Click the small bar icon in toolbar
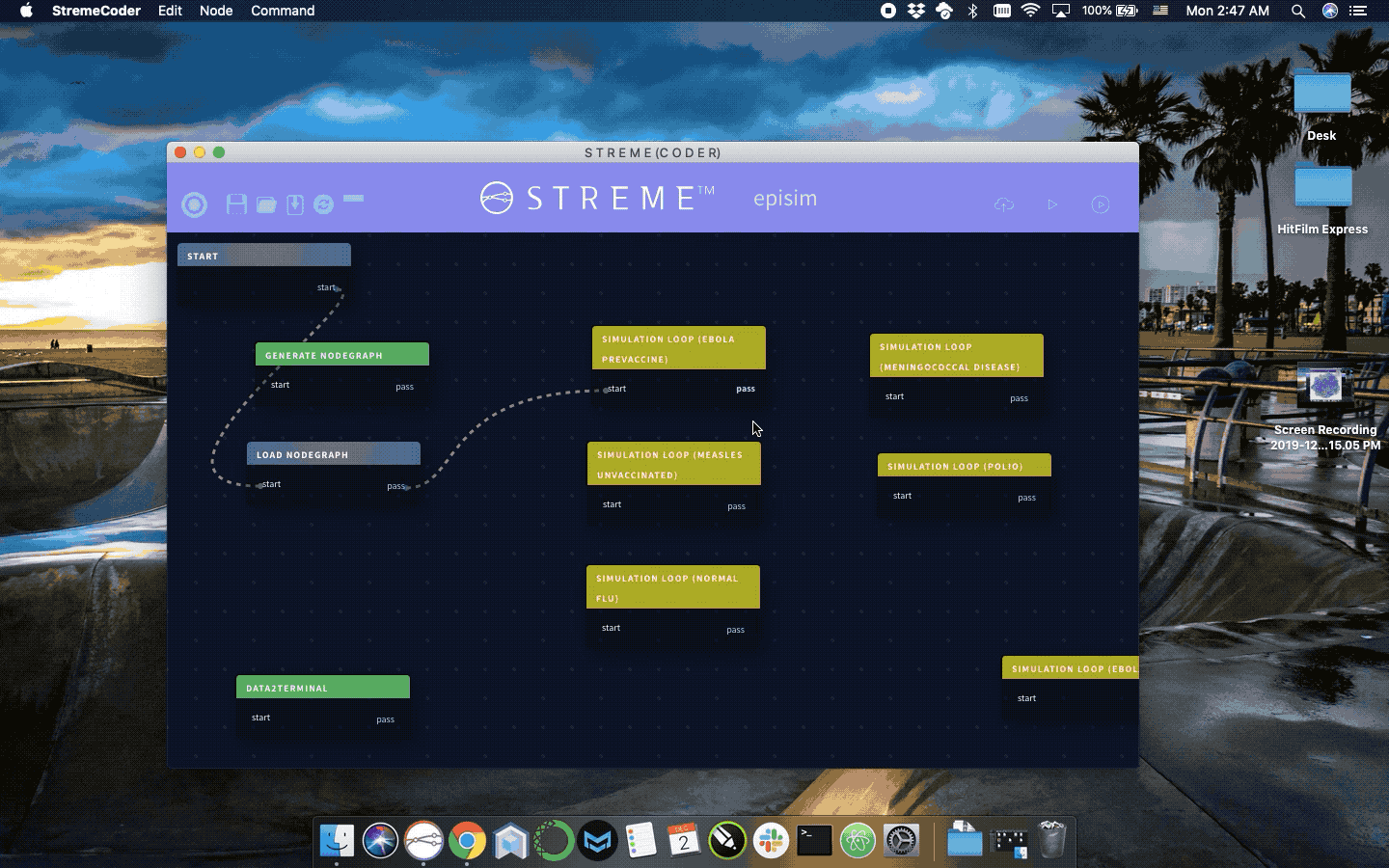 click(354, 199)
